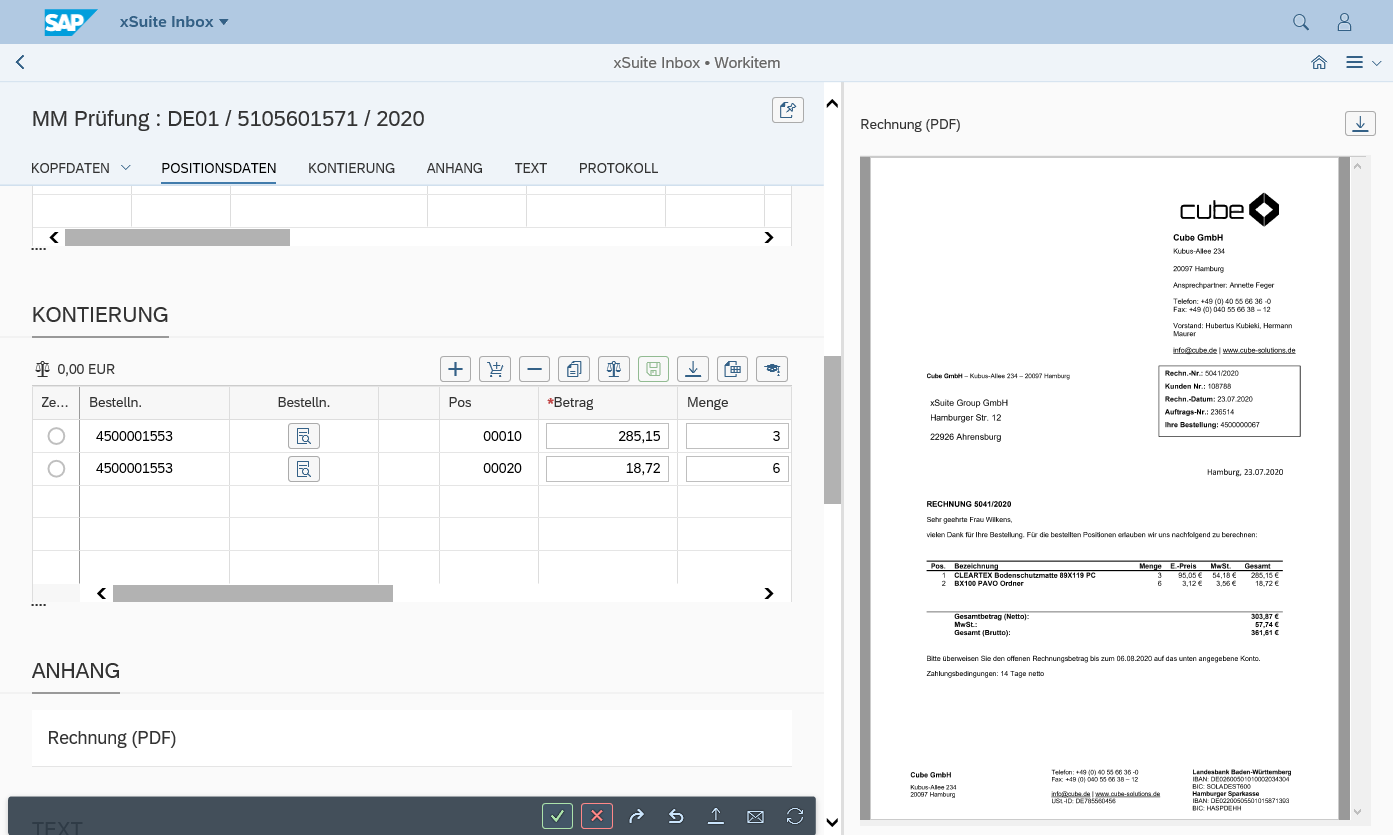1393x835 pixels.
Task: Open the hamburger menu in the header
Action: pyautogui.click(x=1354, y=63)
